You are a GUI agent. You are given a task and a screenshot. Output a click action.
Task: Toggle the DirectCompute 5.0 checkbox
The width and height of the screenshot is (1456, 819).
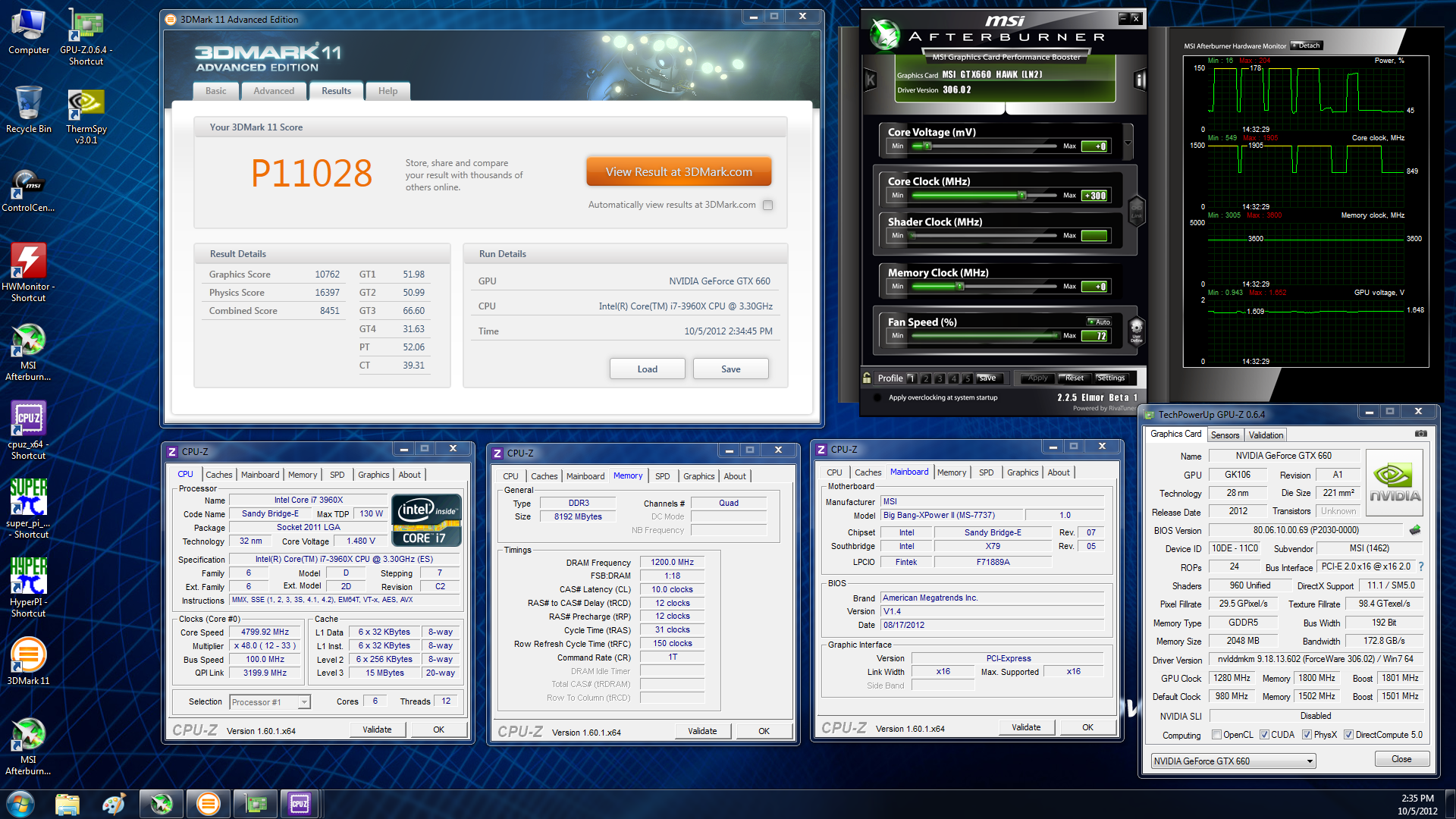pyautogui.click(x=1348, y=735)
